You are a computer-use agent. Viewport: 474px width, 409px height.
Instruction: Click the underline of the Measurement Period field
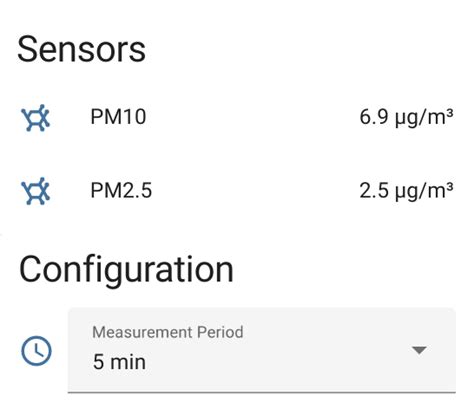click(262, 392)
